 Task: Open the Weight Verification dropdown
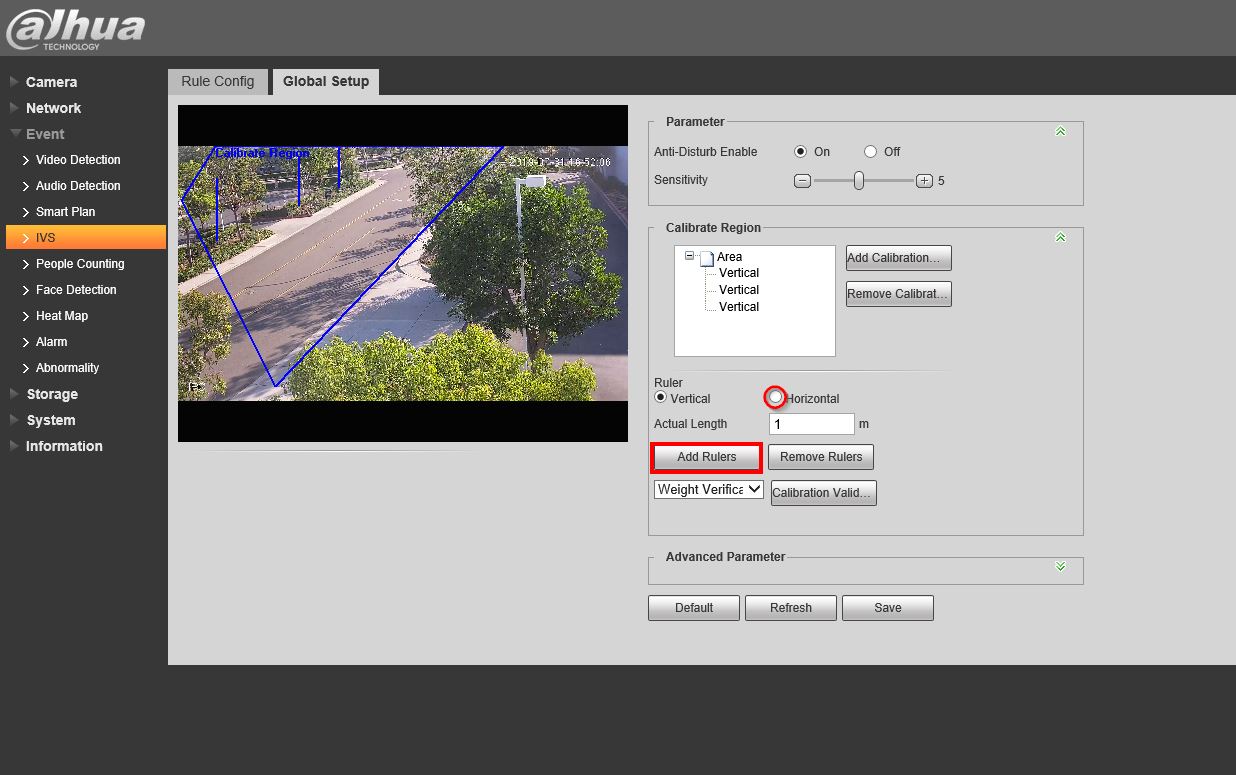[x=709, y=489]
